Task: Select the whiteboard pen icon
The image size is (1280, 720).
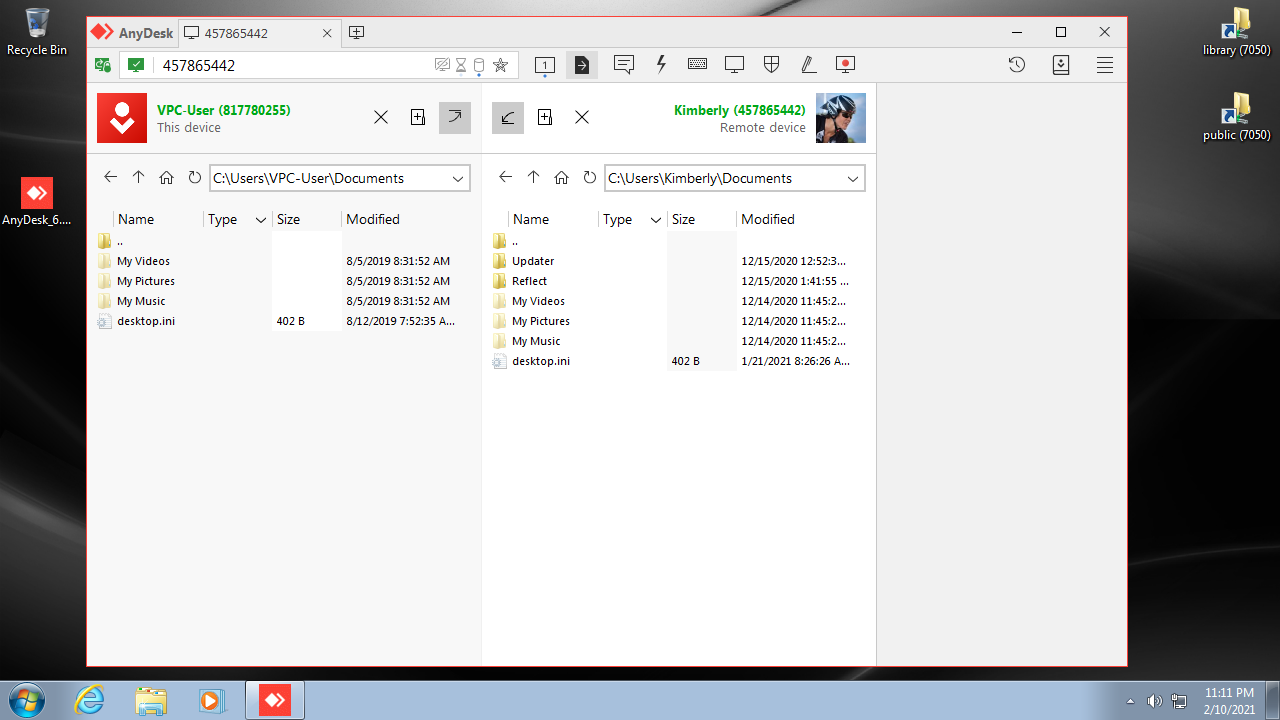Action: click(x=808, y=65)
